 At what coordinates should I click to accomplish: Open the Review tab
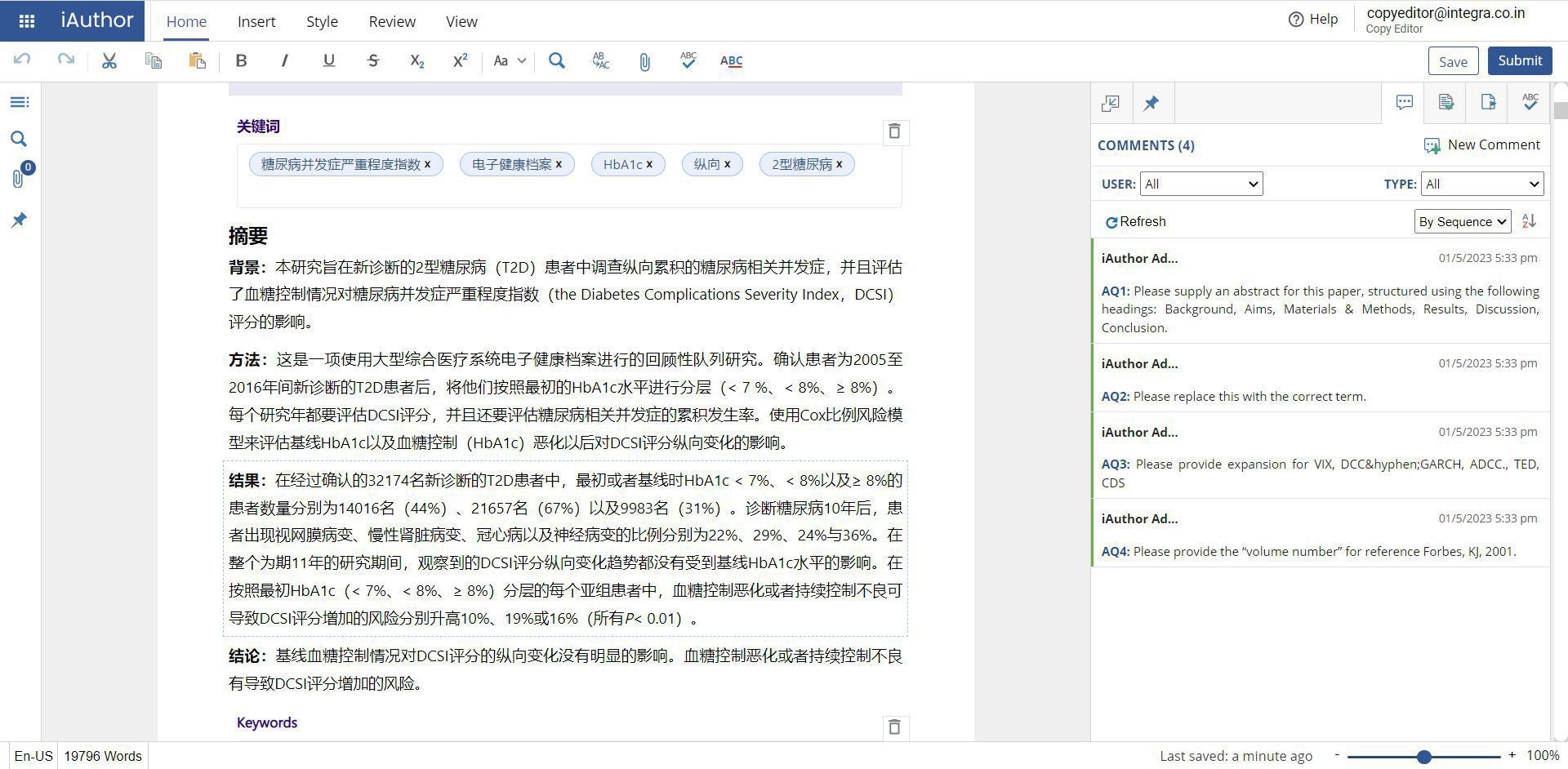point(392,22)
